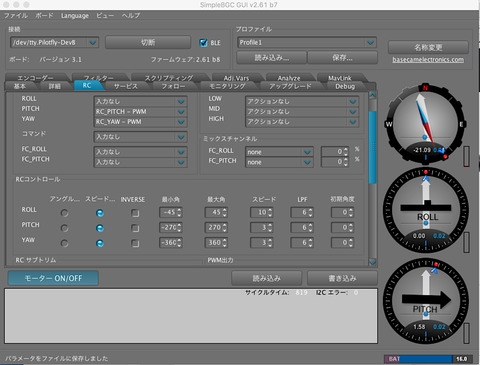Select angle mode radio for YAW
The height and width of the screenshot is (365, 480).
point(64,243)
